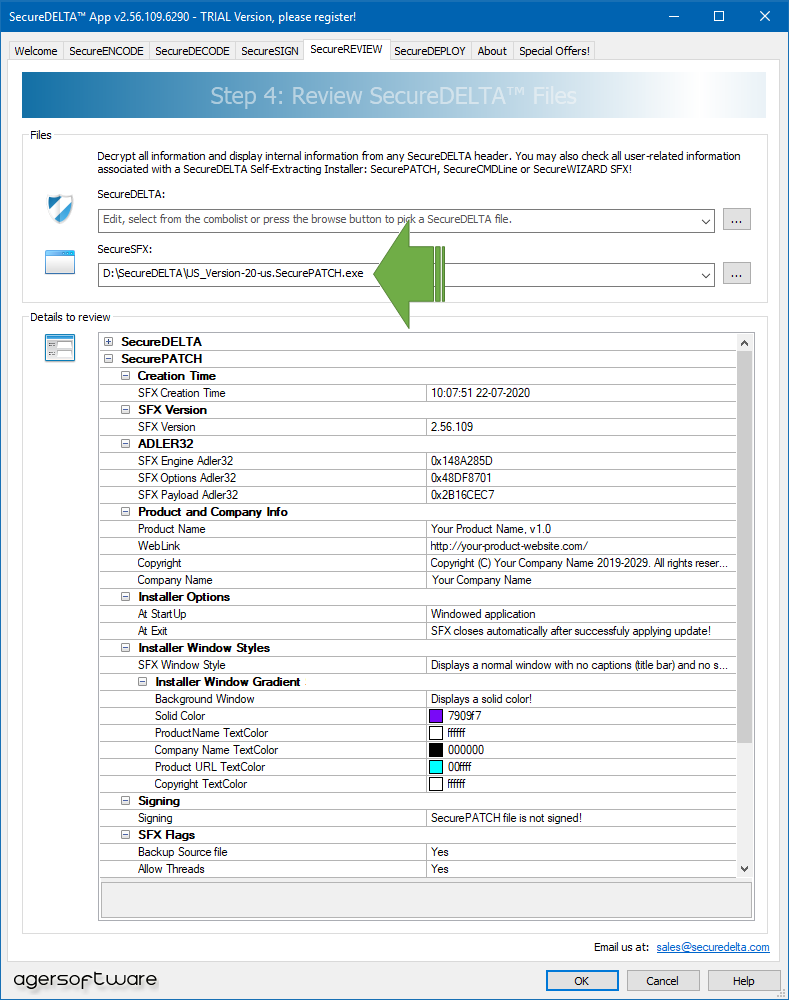789x1000 pixels.
Task: Click the SecureSFX window icon
Action: tap(60, 262)
